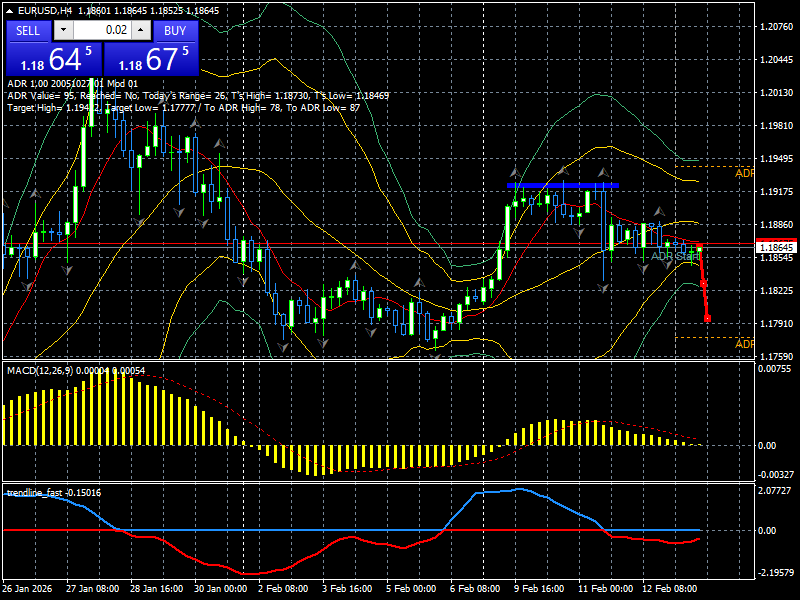Click the 30 Jan 00:00 time label
The width and height of the screenshot is (800, 600).
pyautogui.click(x=220, y=589)
